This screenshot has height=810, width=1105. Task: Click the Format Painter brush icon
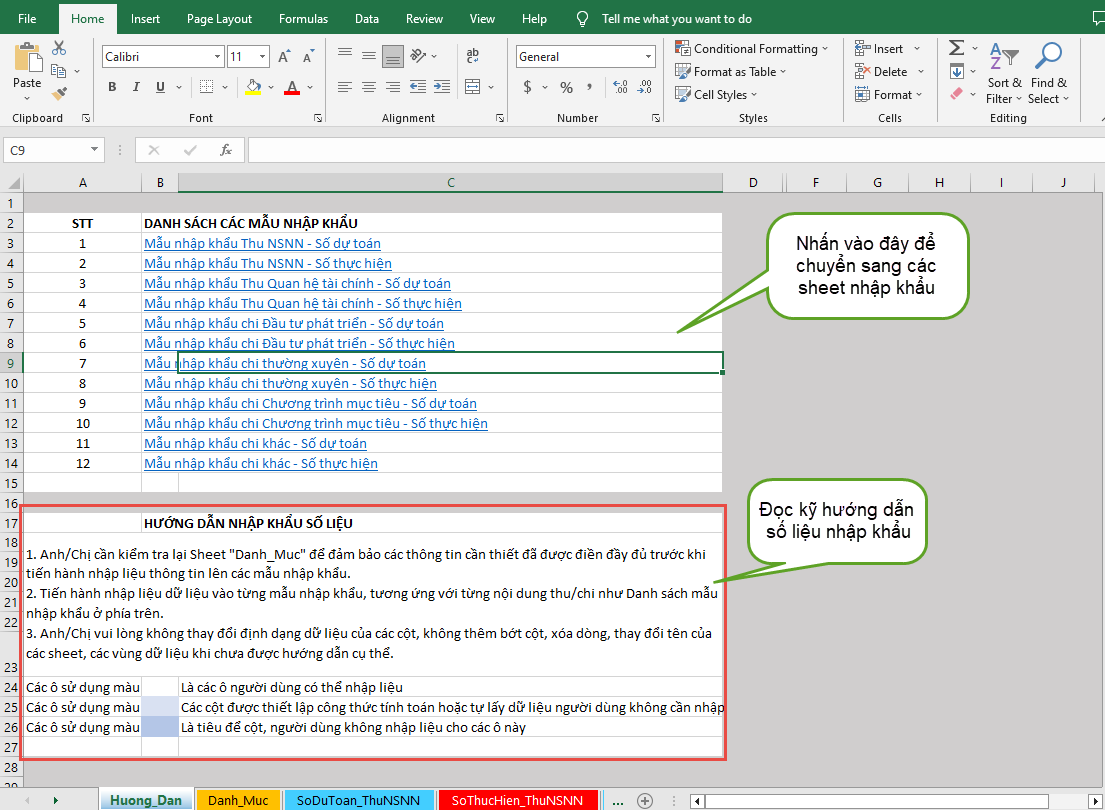pos(59,94)
